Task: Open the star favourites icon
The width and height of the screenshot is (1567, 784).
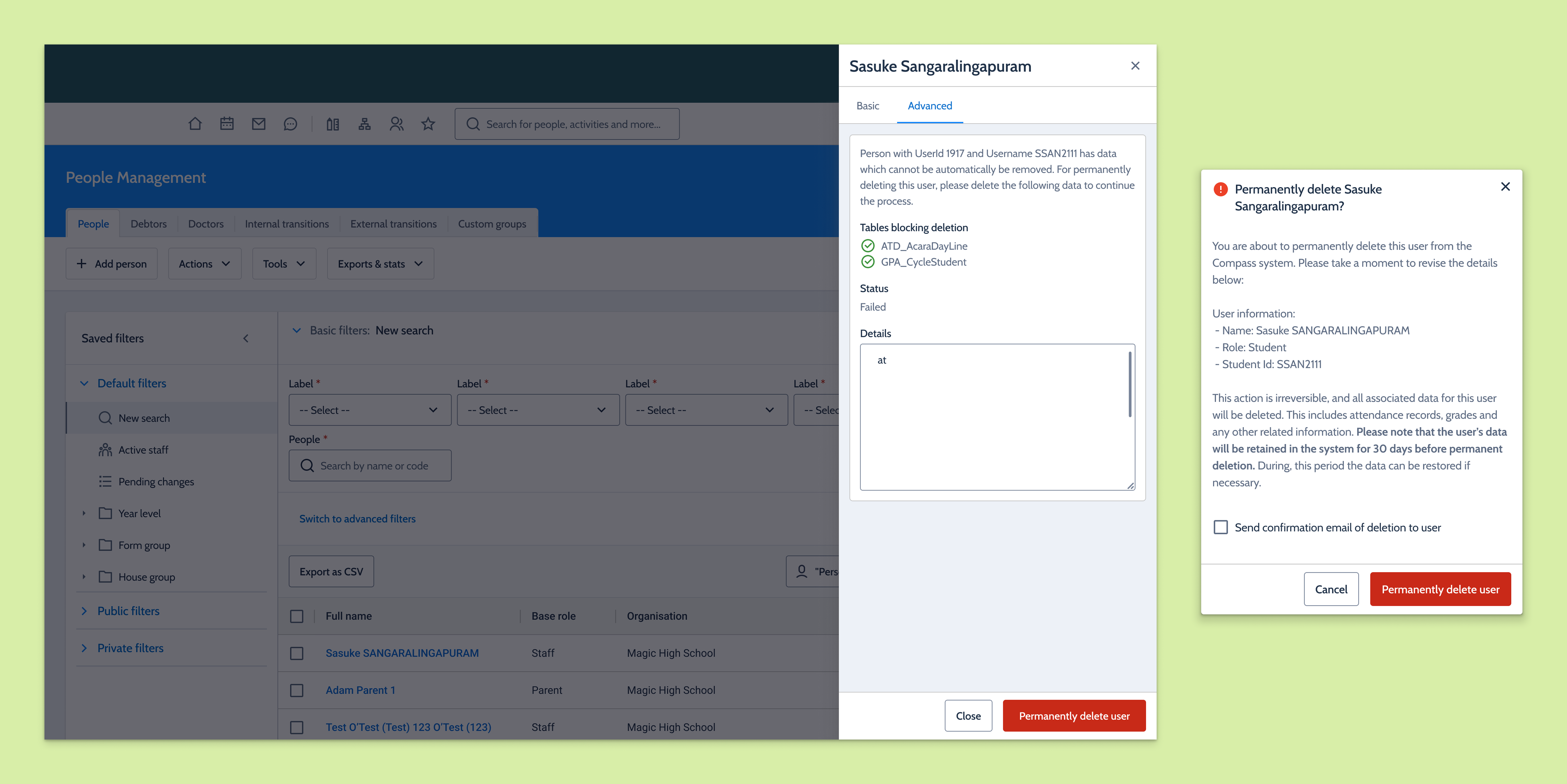Action: tap(428, 124)
